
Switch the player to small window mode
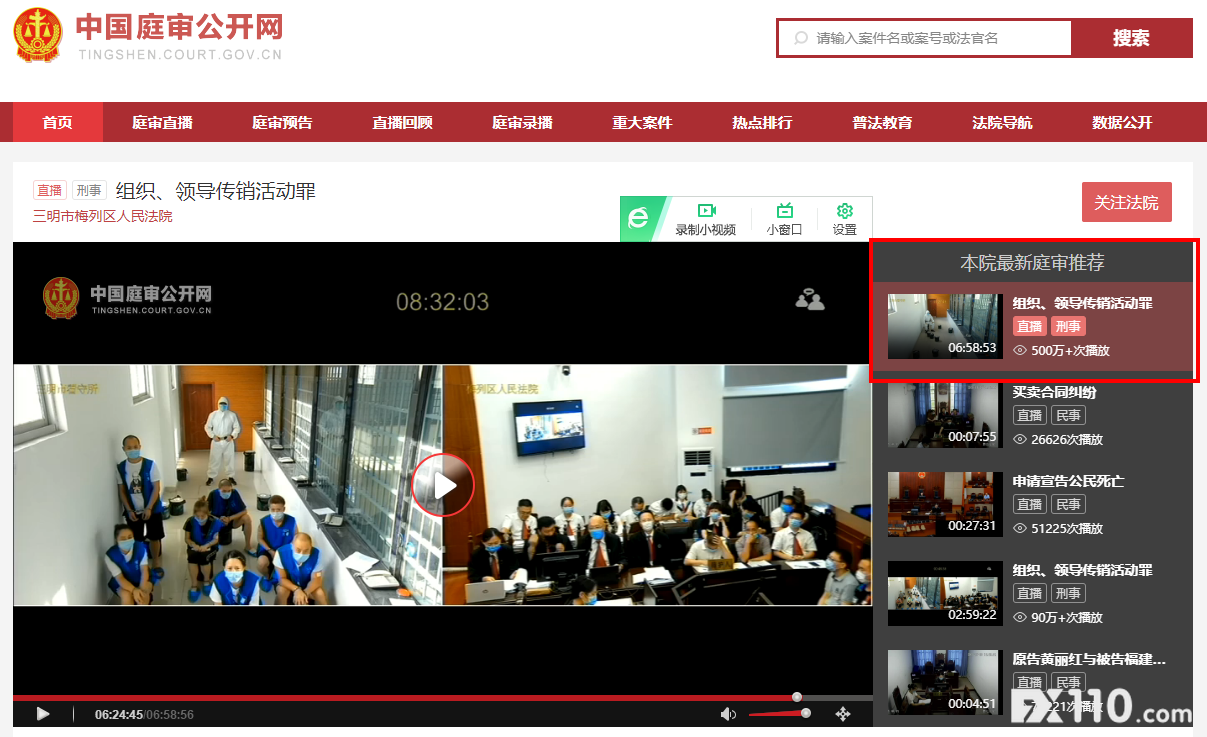784,219
